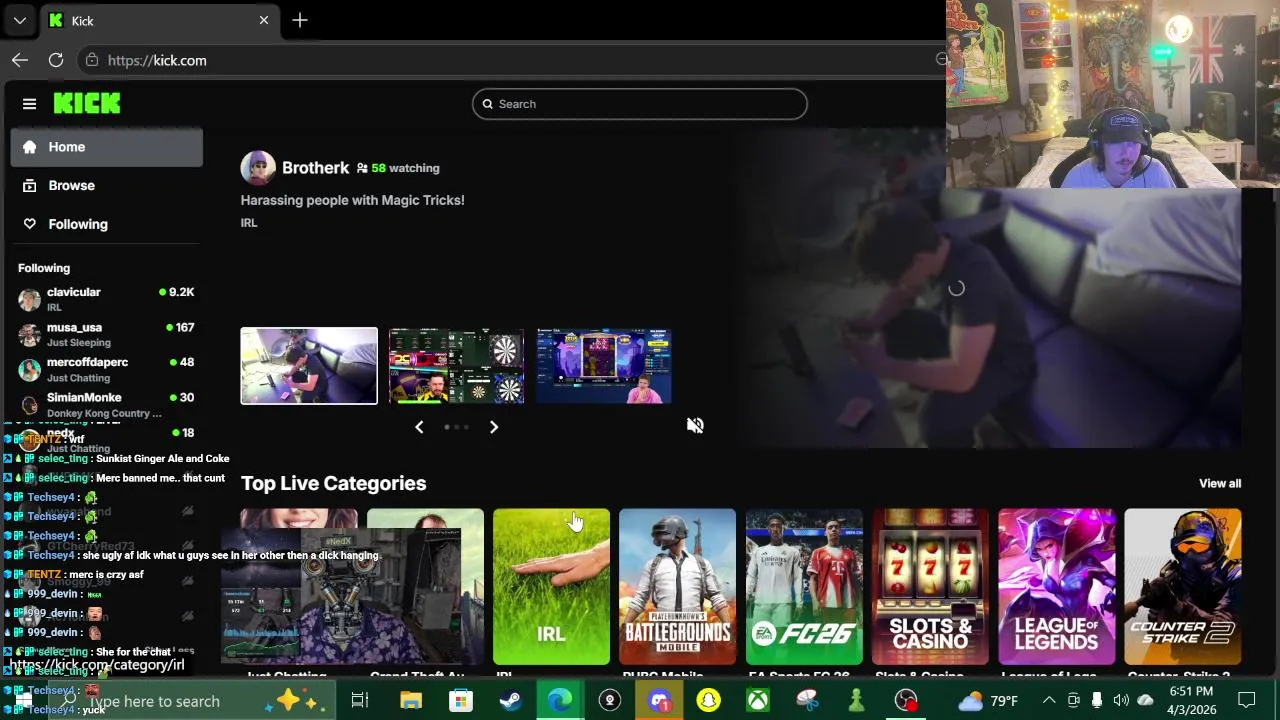Select the Kick browser tab

coord(160,20)
